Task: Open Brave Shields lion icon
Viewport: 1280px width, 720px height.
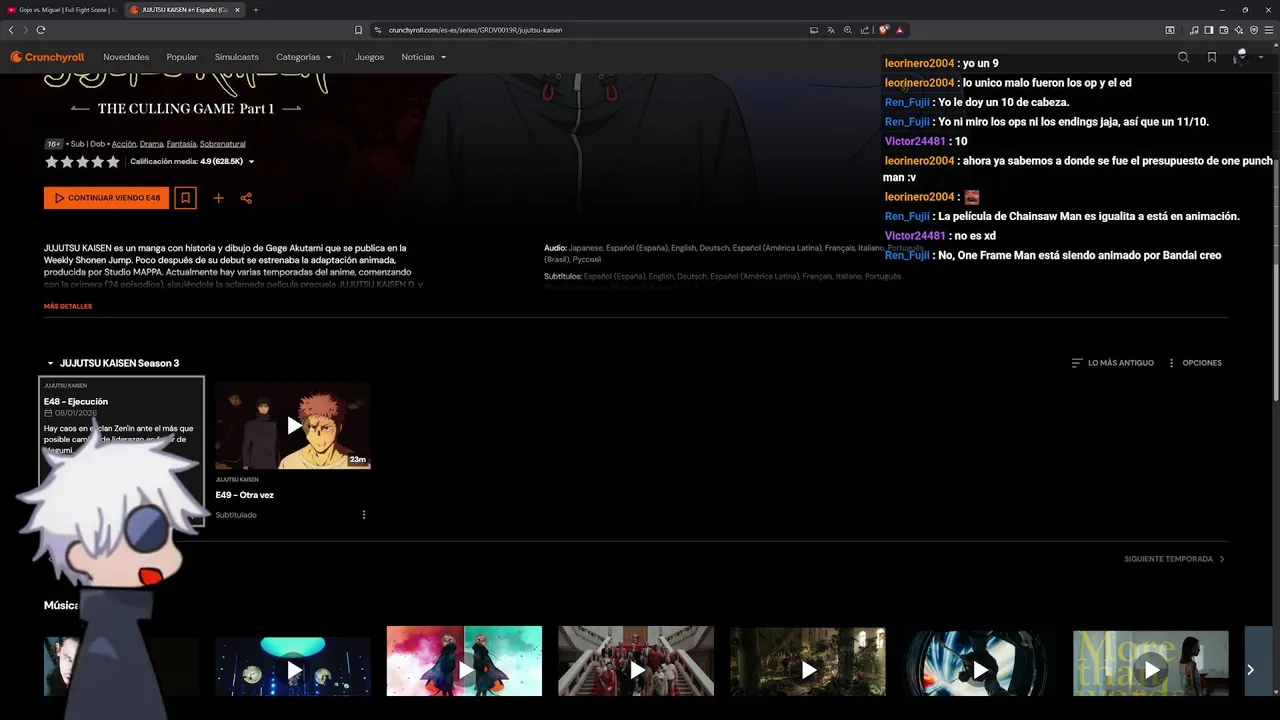Action: 884,30
